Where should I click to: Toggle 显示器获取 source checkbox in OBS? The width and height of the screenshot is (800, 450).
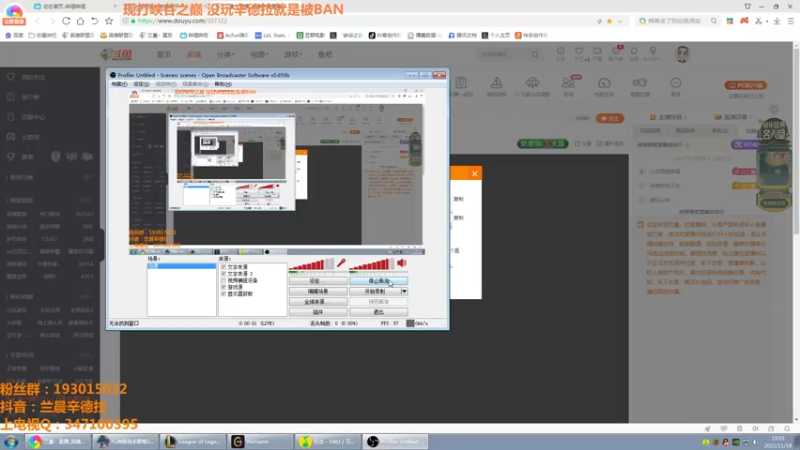(x=223, y=294)
